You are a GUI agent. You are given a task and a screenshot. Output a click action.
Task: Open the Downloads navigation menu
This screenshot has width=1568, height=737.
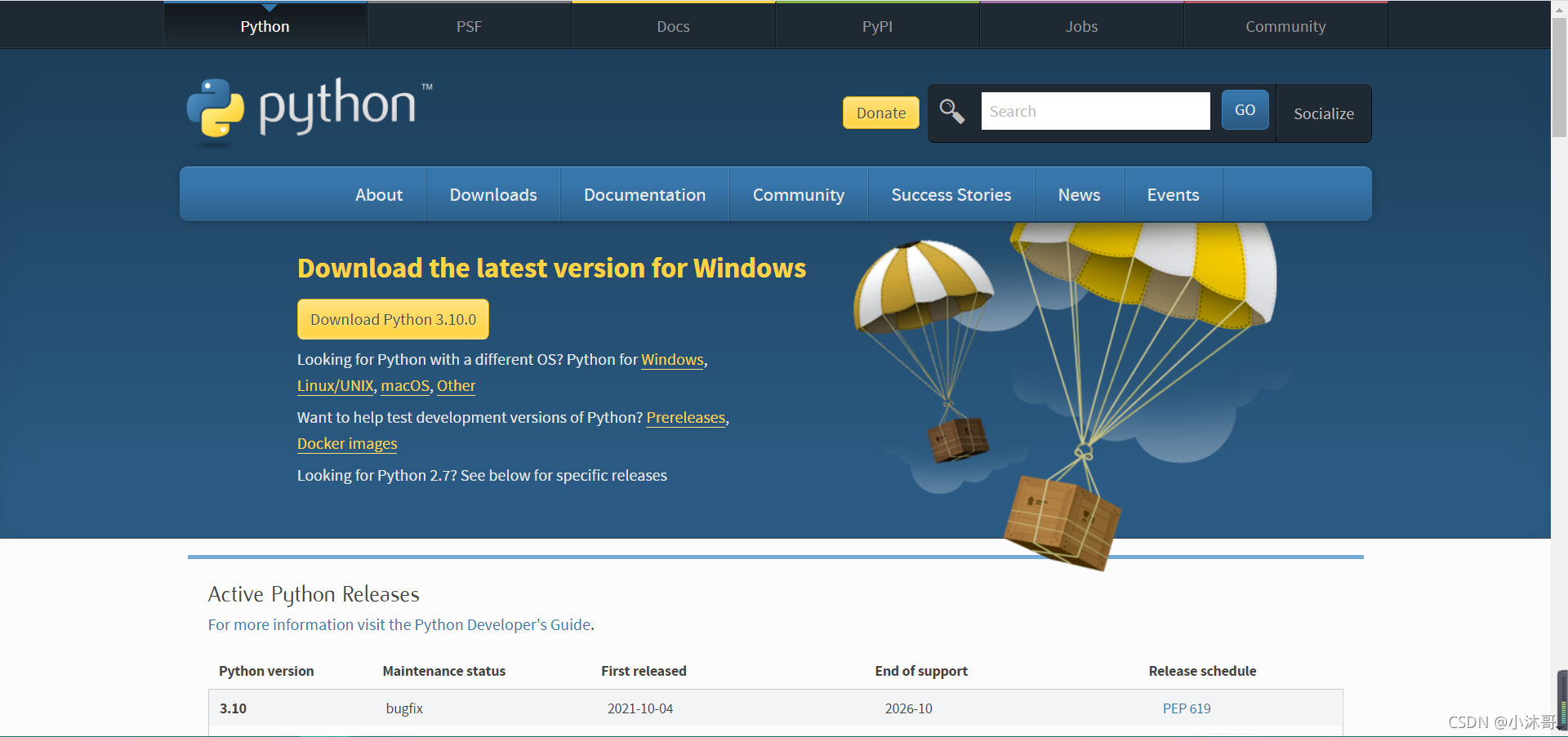click(x=493, y=194)
